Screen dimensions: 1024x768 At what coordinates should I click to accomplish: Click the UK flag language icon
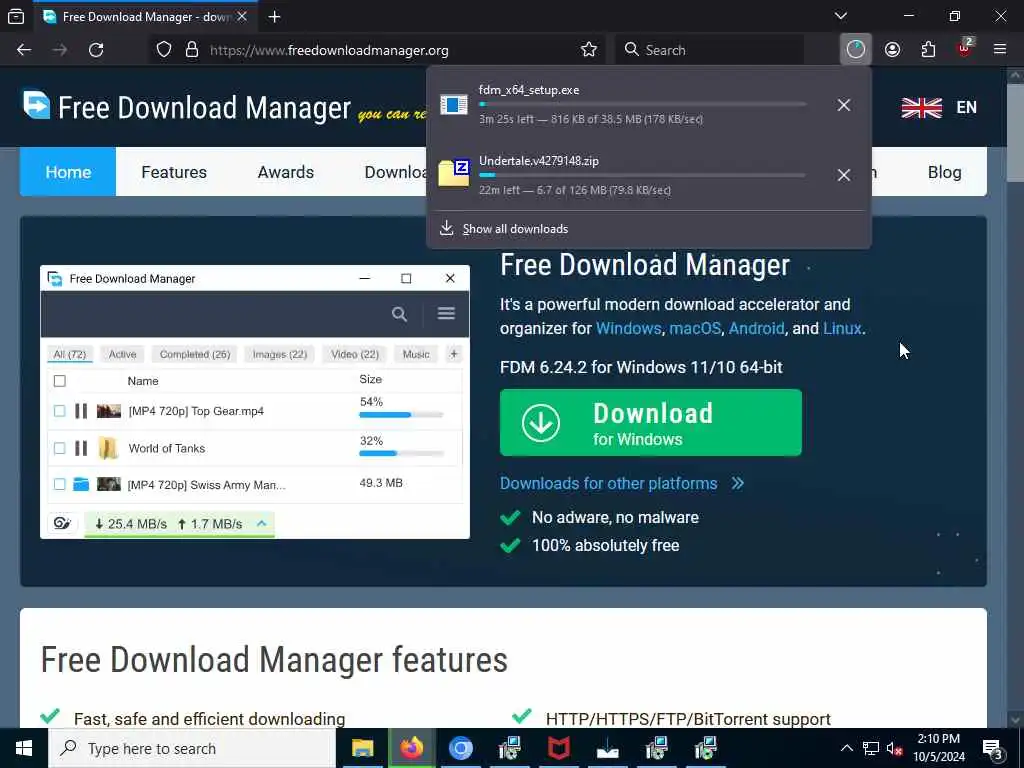coord(921,108)
